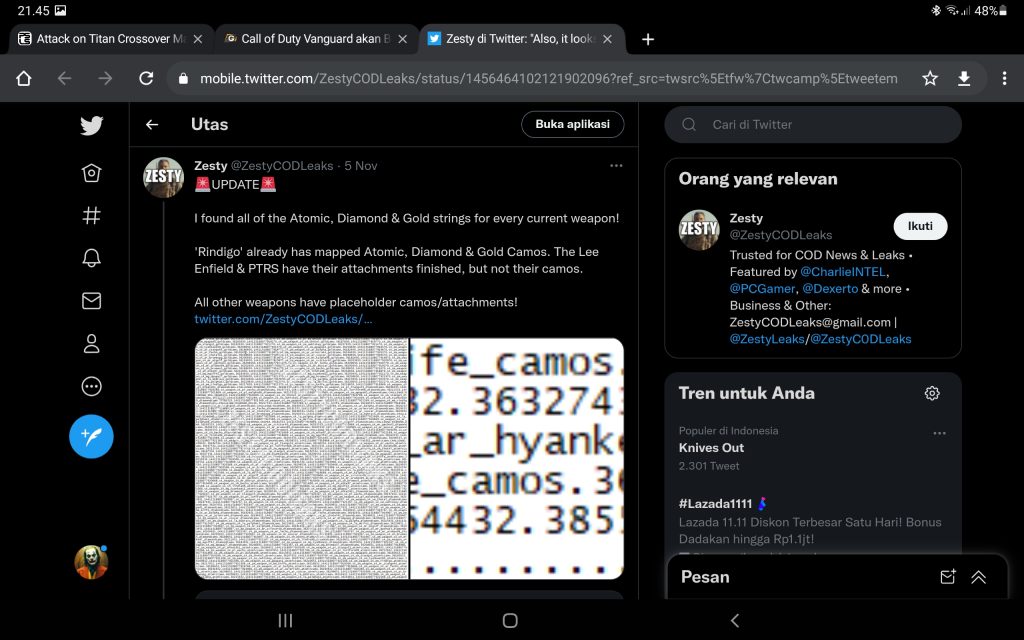Tap the Android system back button
The image size is (1024, 640).
(735, 620)
